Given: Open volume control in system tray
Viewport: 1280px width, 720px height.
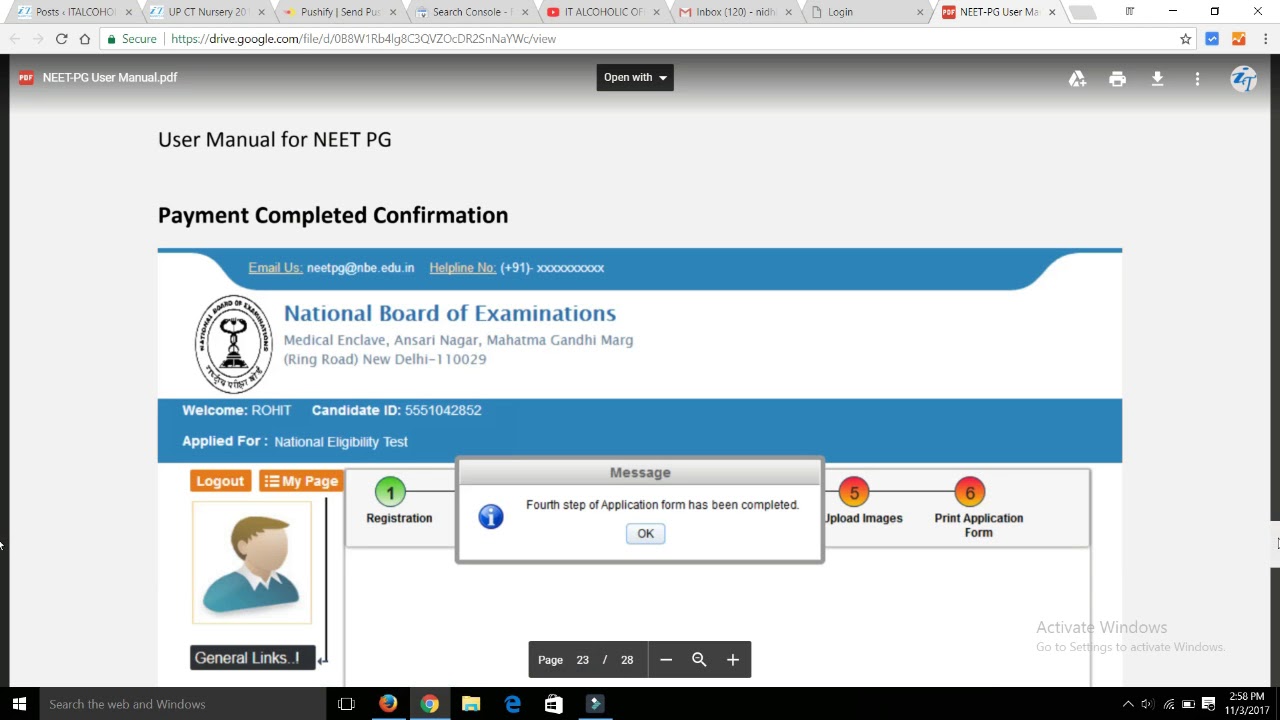Looking at the screenshot, I should pos(1147,704).
